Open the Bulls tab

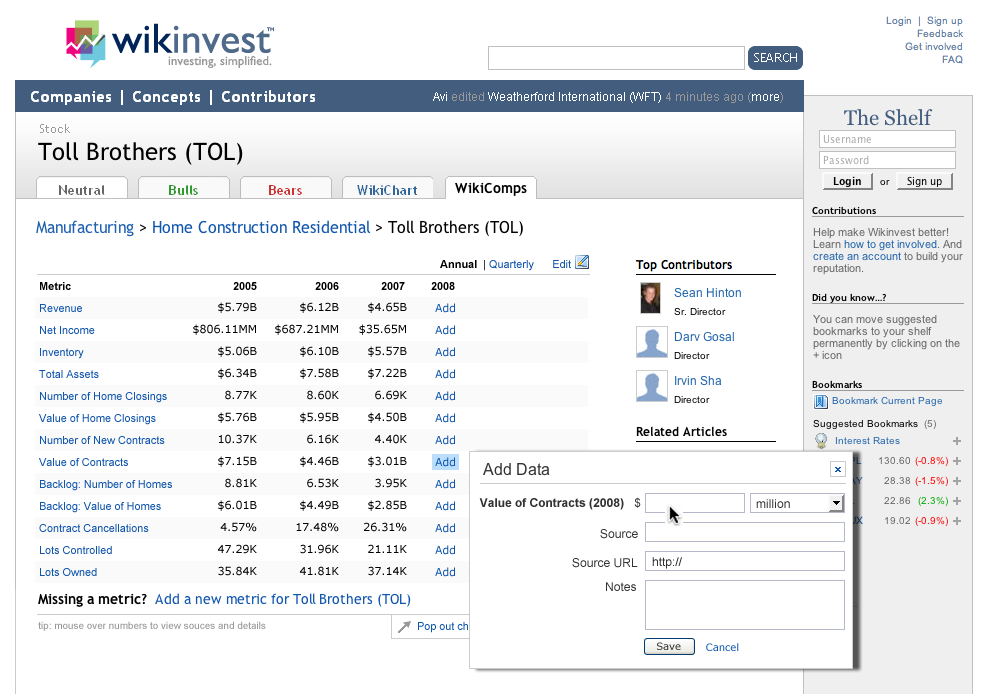184,189
